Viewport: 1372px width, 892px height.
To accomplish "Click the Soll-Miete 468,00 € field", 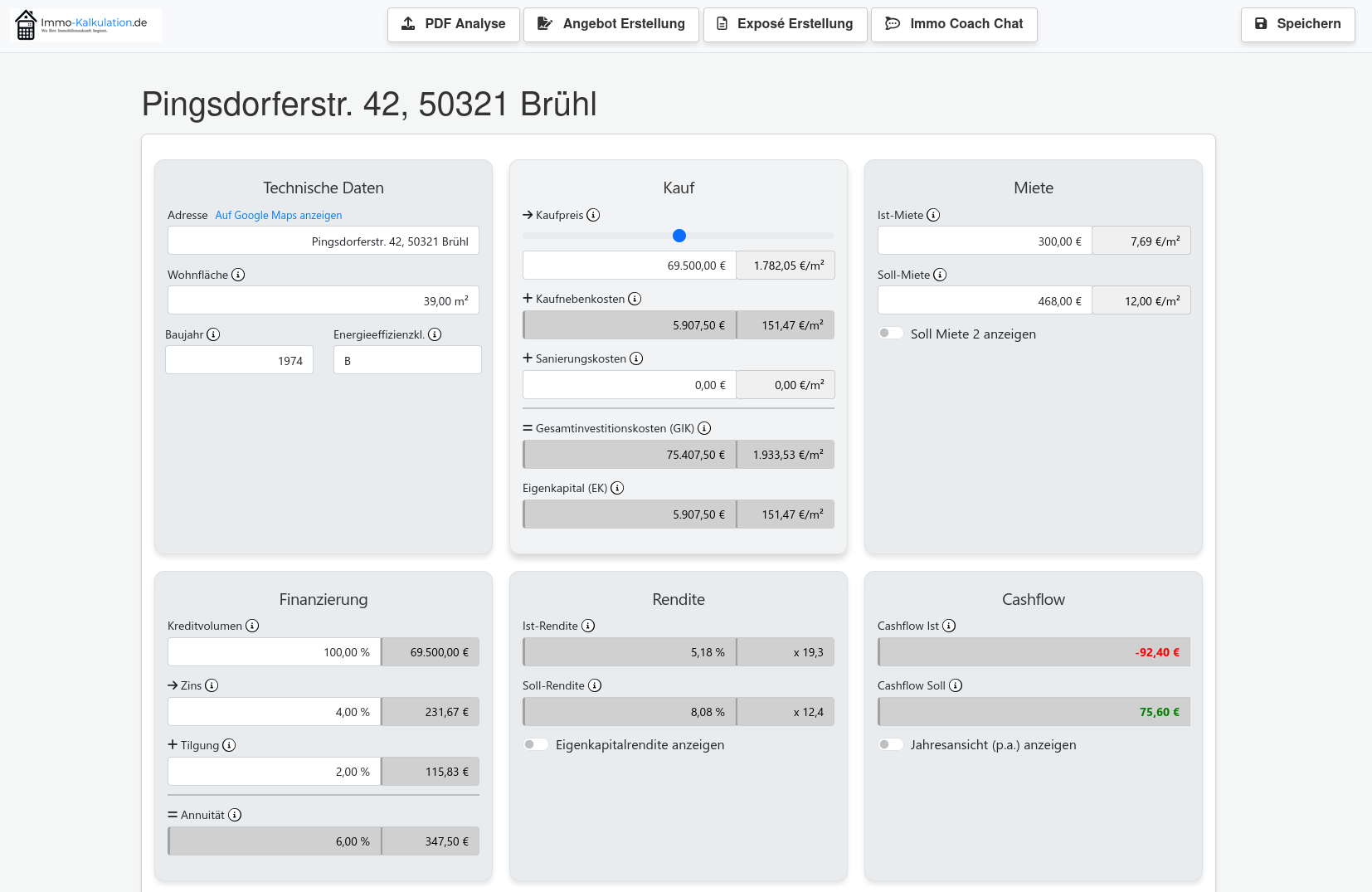I will [985, 301].
